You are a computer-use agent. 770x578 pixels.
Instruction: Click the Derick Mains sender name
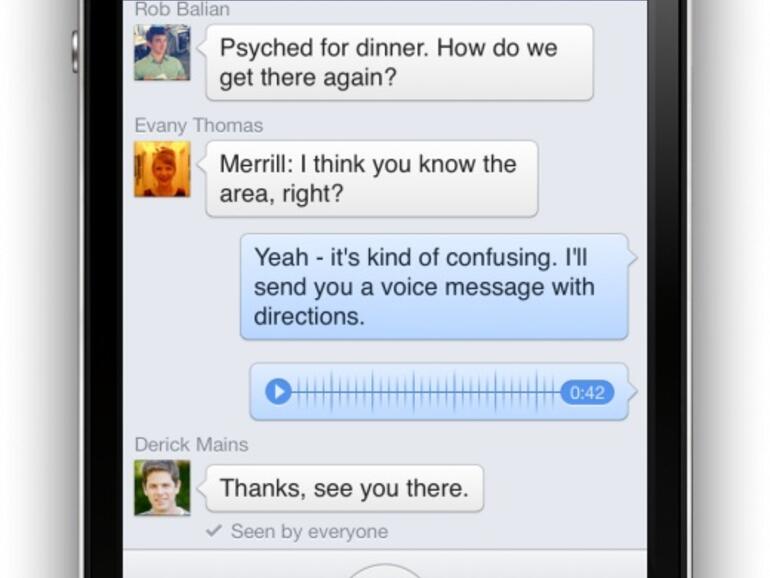click(x=192, y=444)
